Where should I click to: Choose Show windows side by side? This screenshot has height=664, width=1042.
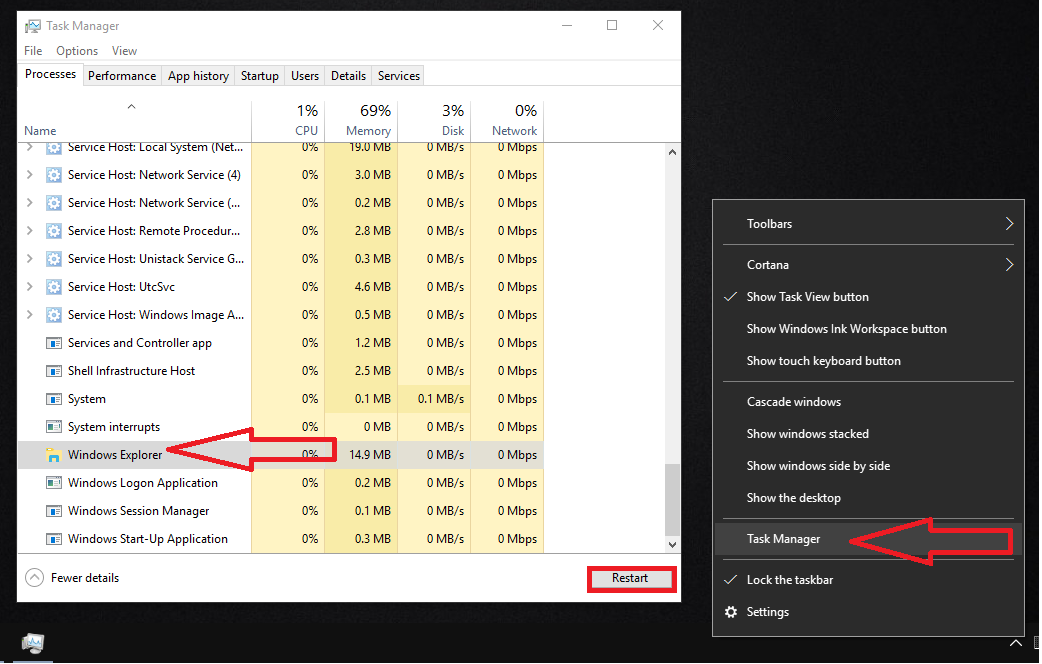(x=868, y=465)
